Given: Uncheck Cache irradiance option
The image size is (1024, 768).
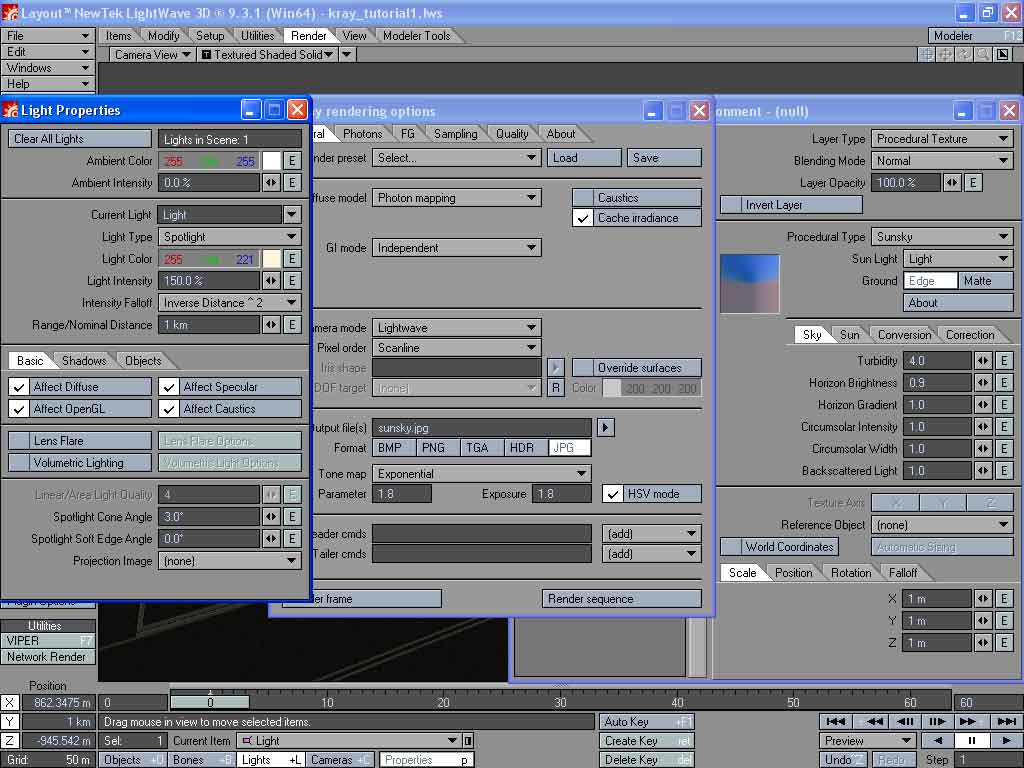Looking at the screenshot, I should [583, 218].
